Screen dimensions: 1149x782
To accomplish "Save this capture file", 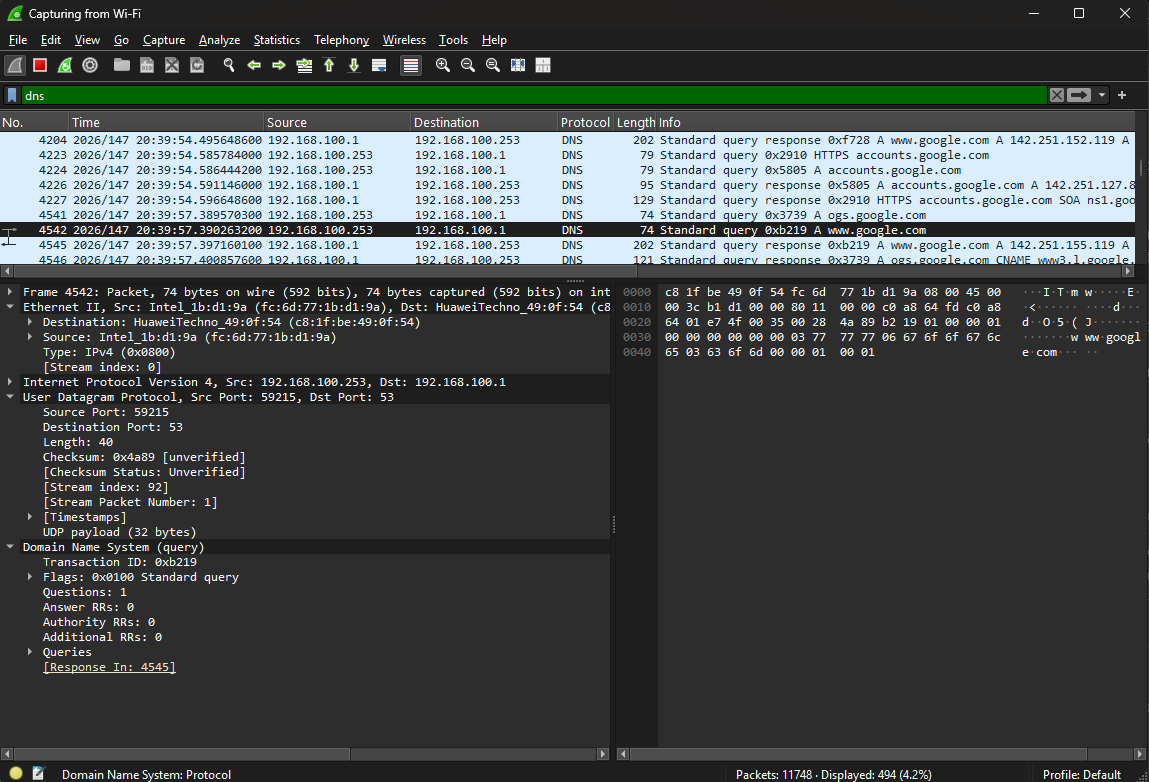I will pos(147,65).
